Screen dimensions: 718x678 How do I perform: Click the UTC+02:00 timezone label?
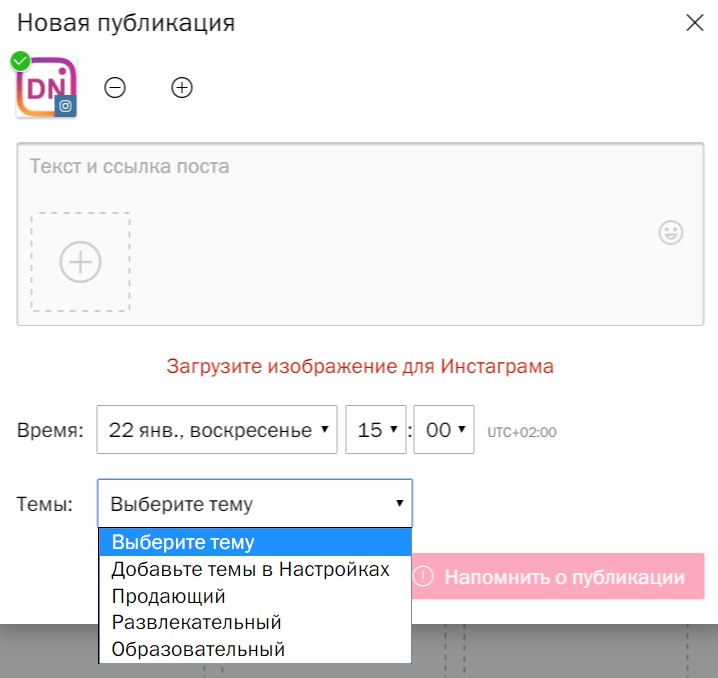(522, 432)
